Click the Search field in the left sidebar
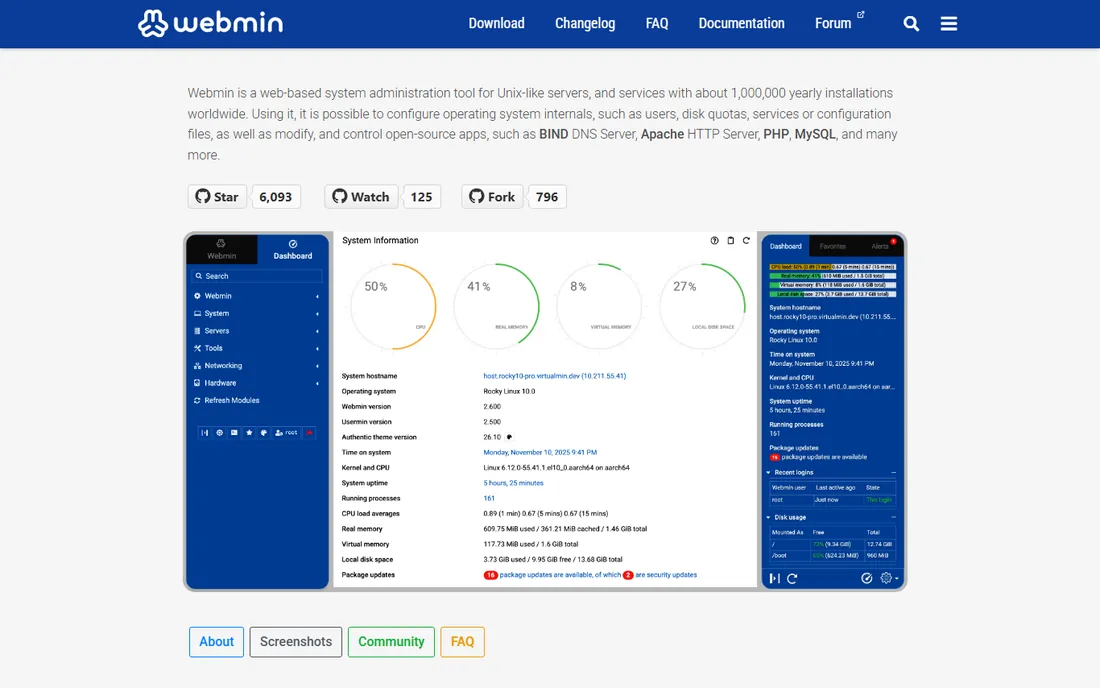Image resolution: width=1100 pixels, height=688 pixels. [x=257, y=276]
